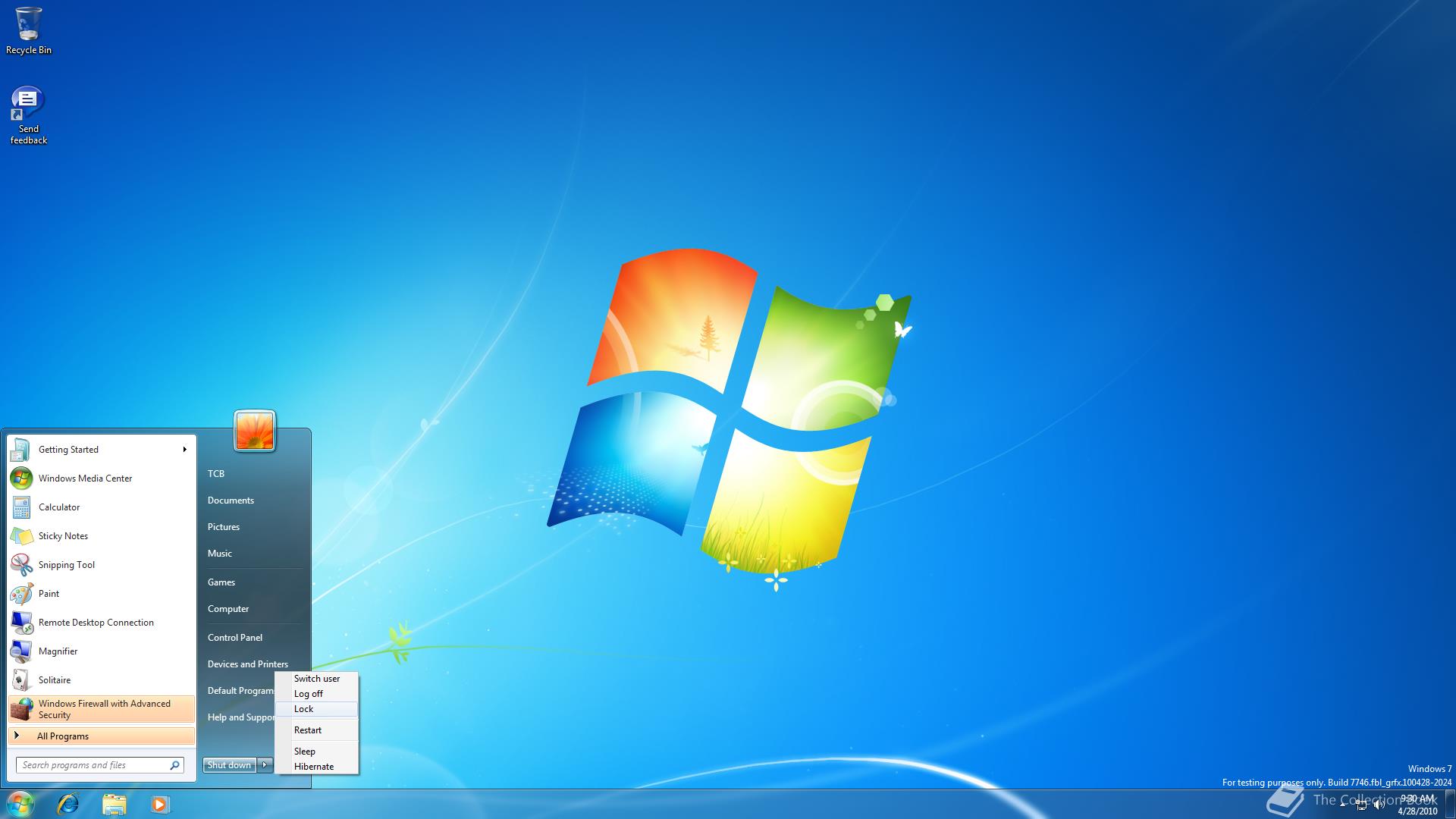This screenshot has width=1456, height=819.
Task: Click the arrow next to Shut down
Action: point(265,765)
